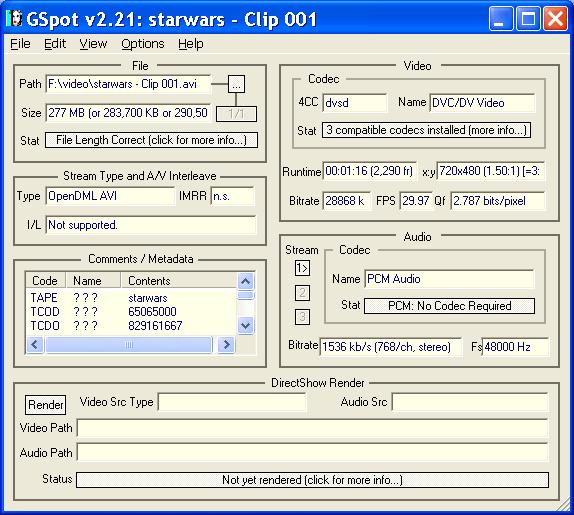Click the Name column header in metadata
574x515 pixels.
(x=93, y=281)
